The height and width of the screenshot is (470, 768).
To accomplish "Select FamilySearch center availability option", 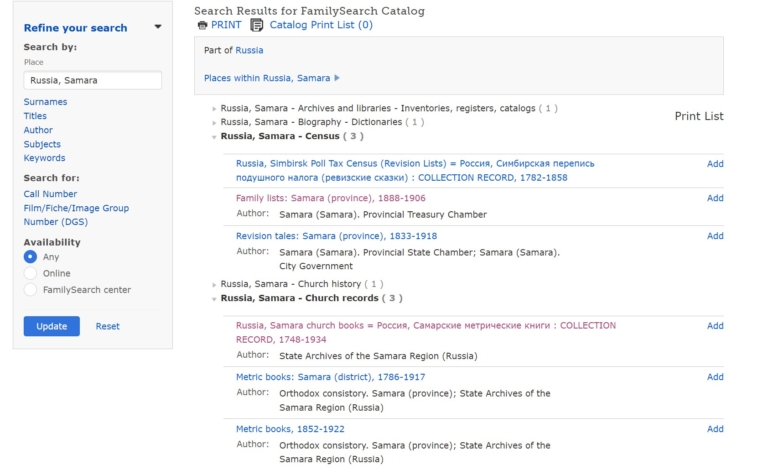I will pos(30,290).
